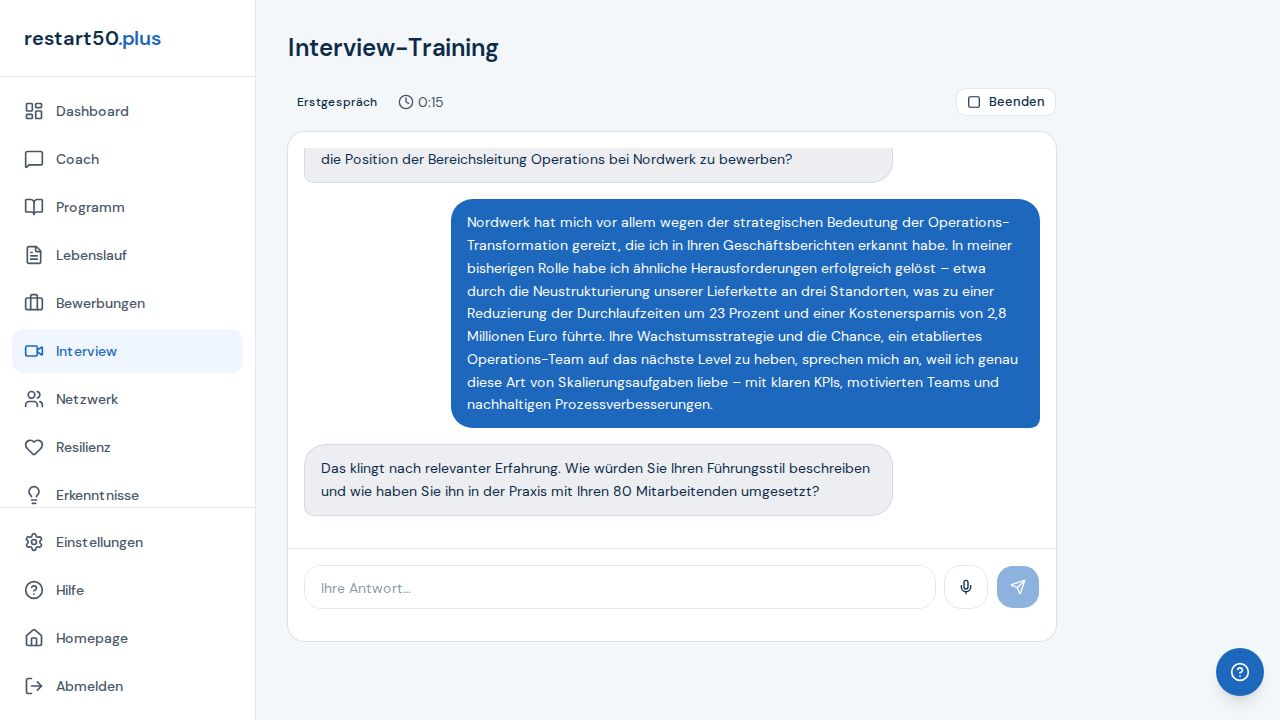Click the Programm open-book icon
1280x720 pixels.
(x=34, y=207)
